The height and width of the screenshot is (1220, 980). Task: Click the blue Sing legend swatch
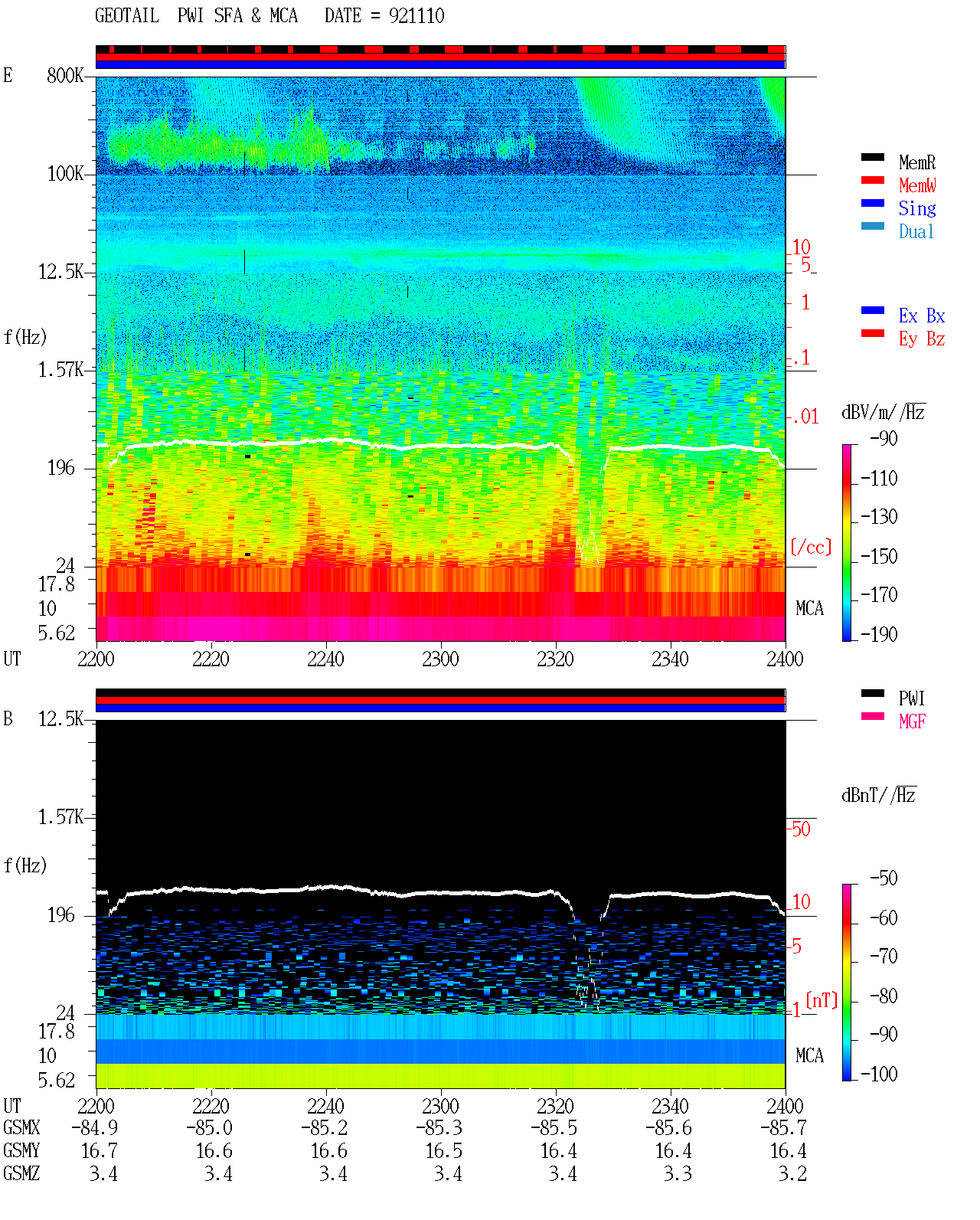pyautogui.click(x=873, y=204)
